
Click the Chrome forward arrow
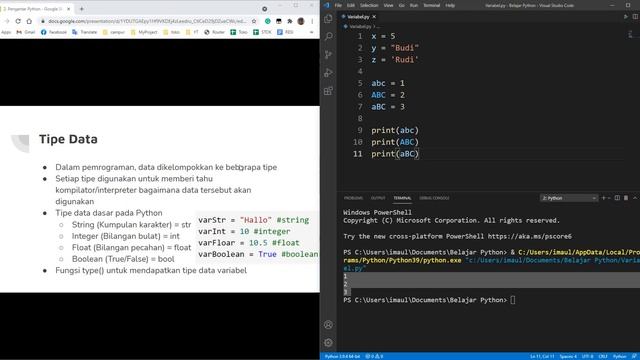click(x=7, y=21)
